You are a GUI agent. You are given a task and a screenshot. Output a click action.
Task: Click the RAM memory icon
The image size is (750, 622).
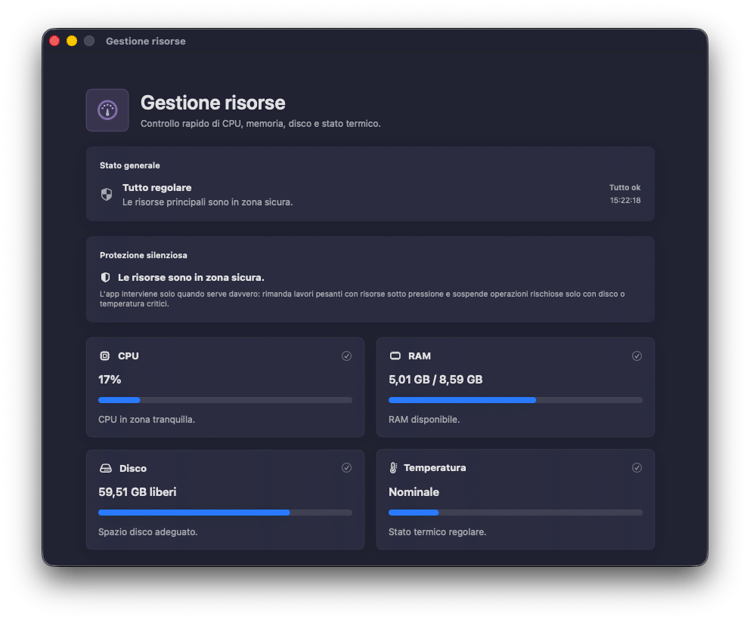[395, 356]
